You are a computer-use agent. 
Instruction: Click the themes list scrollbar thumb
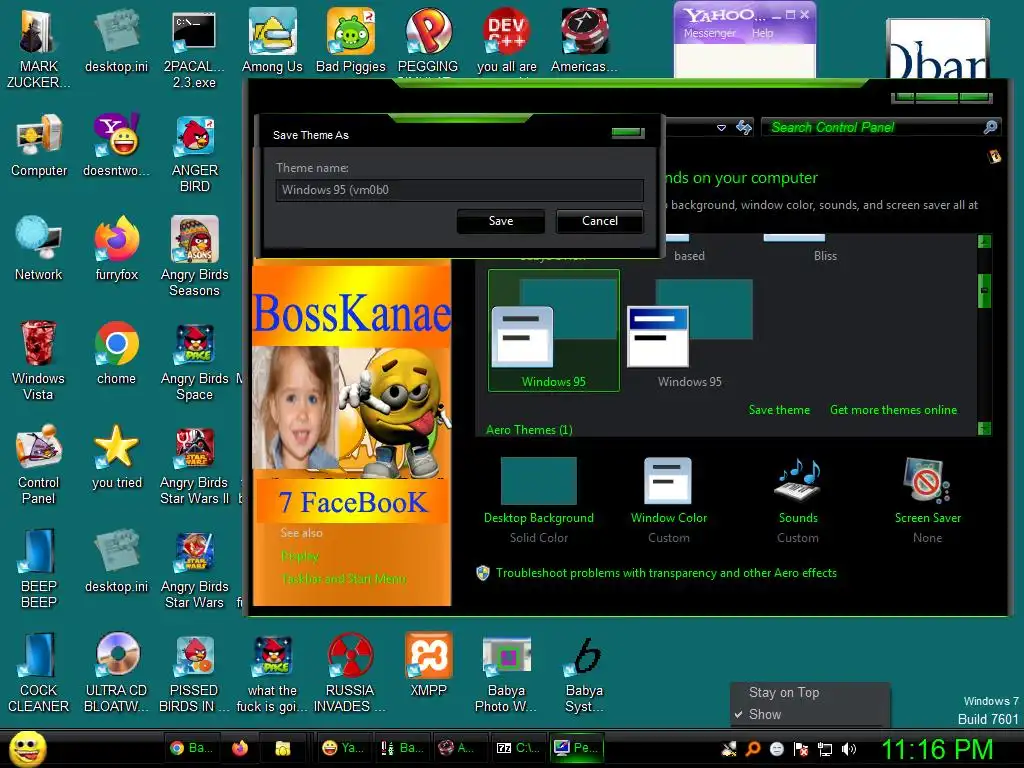[x=984, y=291]
